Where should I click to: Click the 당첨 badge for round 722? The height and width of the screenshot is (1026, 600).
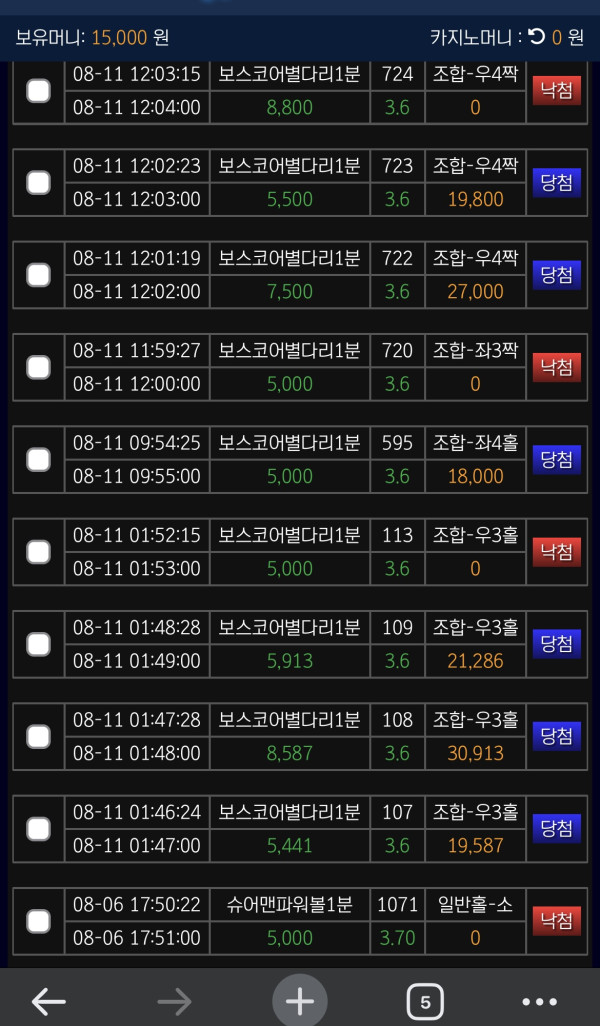(x=556, y=275)
